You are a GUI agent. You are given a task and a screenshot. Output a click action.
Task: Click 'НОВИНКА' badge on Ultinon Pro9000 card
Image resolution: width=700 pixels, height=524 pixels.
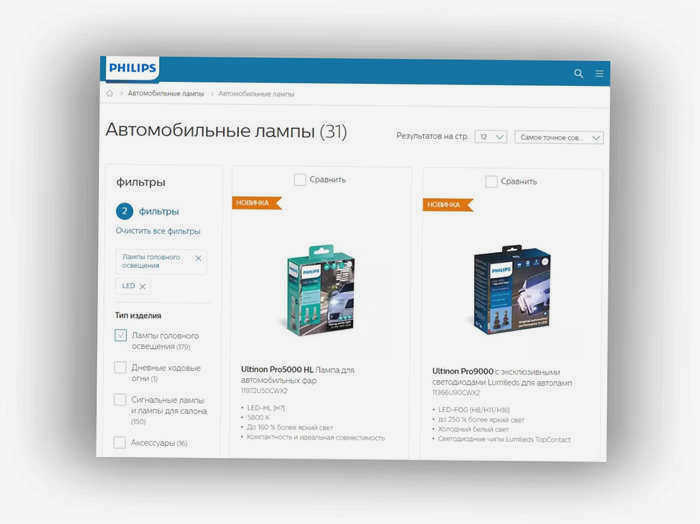click(x=447, y=204)
